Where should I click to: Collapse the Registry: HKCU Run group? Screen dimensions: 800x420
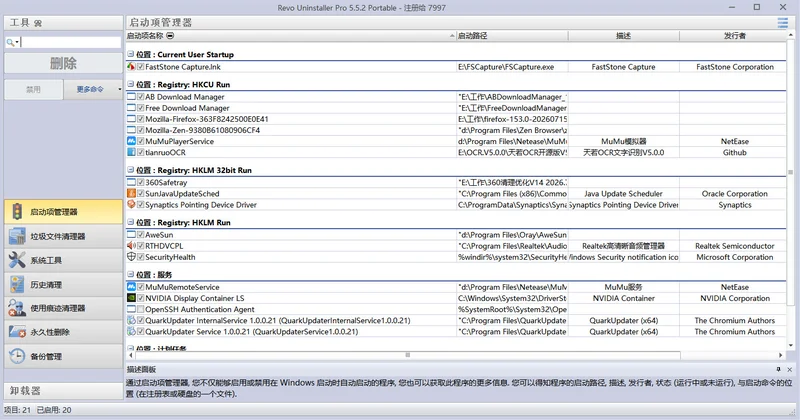pos(131,84)
